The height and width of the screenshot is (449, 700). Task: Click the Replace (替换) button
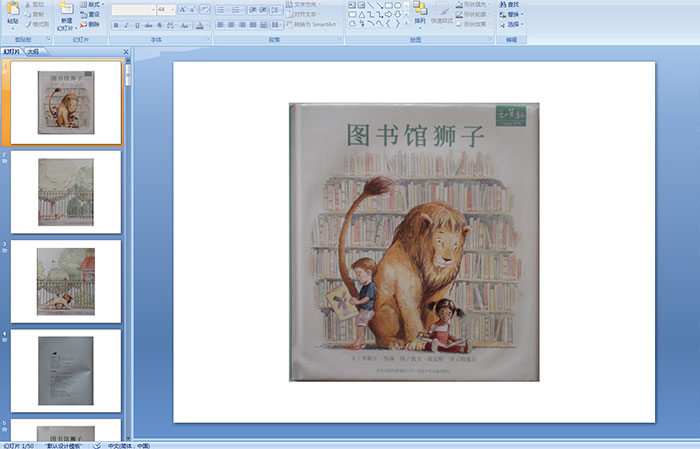click(510, 14)
